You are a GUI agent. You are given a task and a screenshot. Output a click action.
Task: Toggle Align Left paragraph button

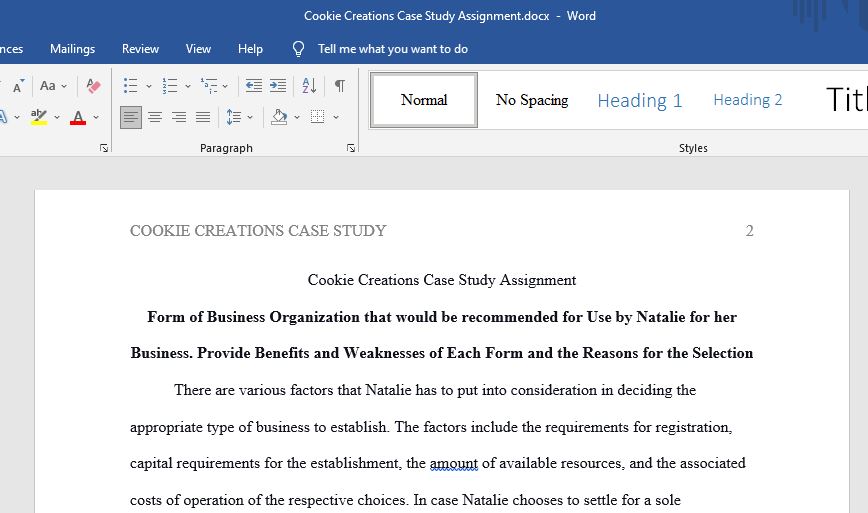[131, 117]
